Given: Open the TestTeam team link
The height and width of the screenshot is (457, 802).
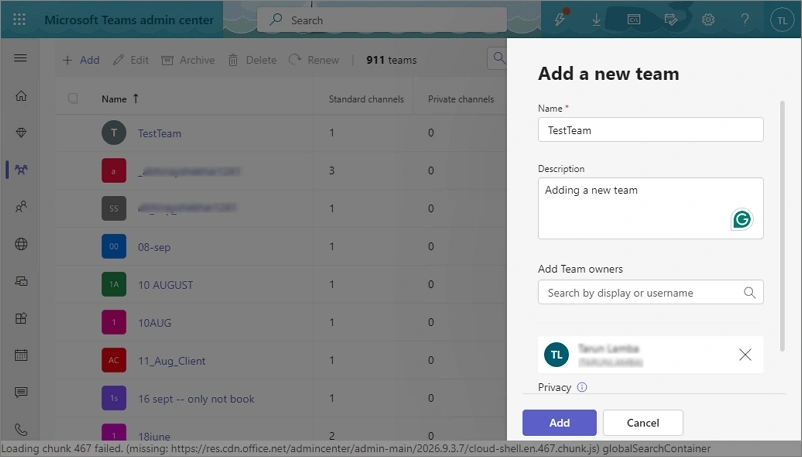Looking at the screenshot, I should coord(160,133).
